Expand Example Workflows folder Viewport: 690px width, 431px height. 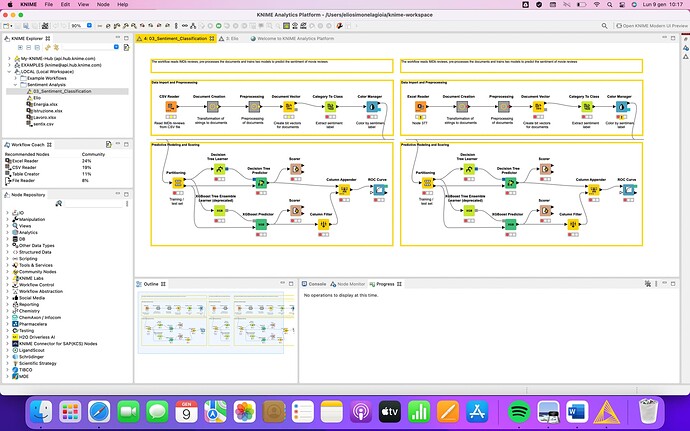(x=15, y=78)
